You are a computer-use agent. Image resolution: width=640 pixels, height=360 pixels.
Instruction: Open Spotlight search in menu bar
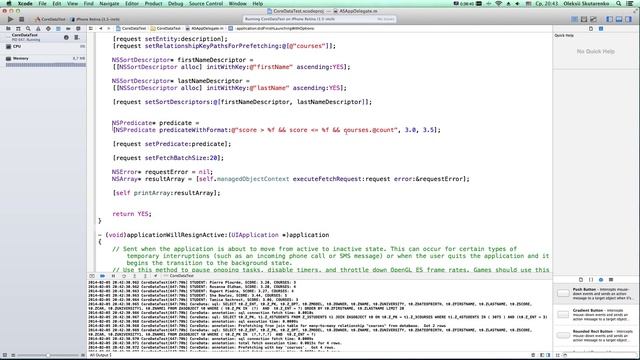coord(619,4)
